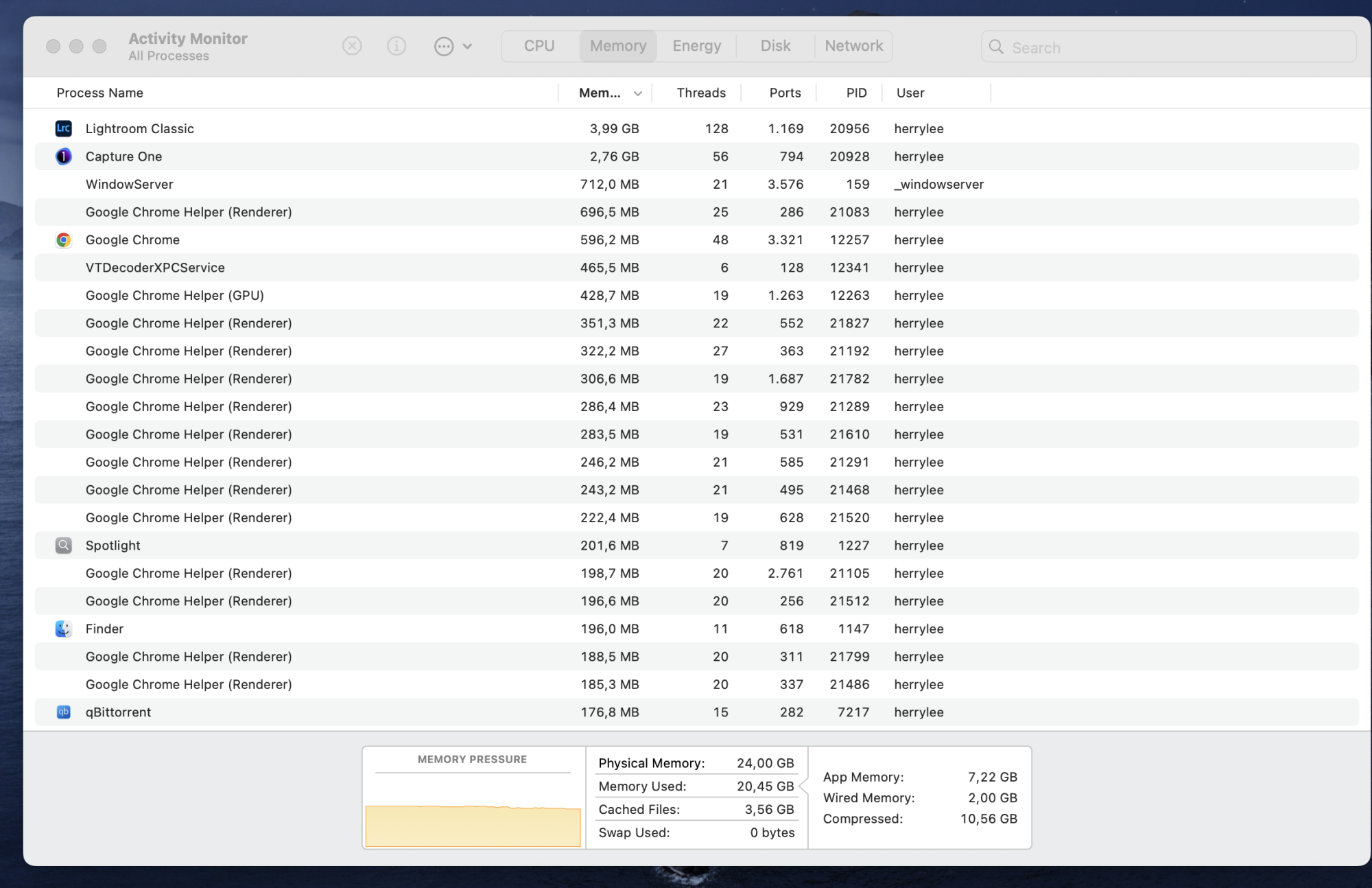
Task: Sort by Ports column header
Action: click(x=785, y=93)
